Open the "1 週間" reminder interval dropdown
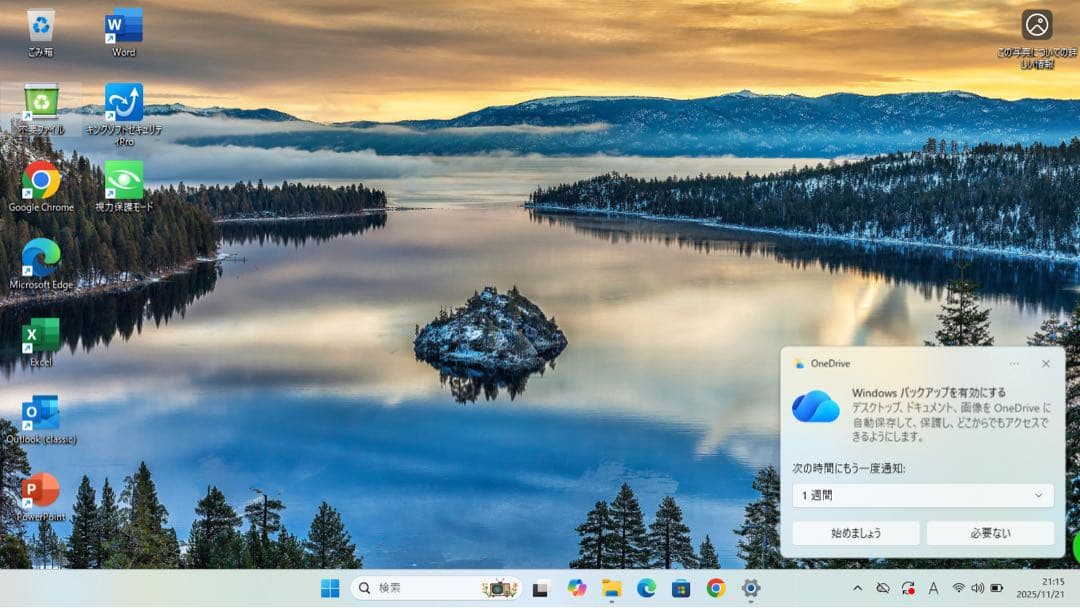1080x608 pixels. point(920,495)
